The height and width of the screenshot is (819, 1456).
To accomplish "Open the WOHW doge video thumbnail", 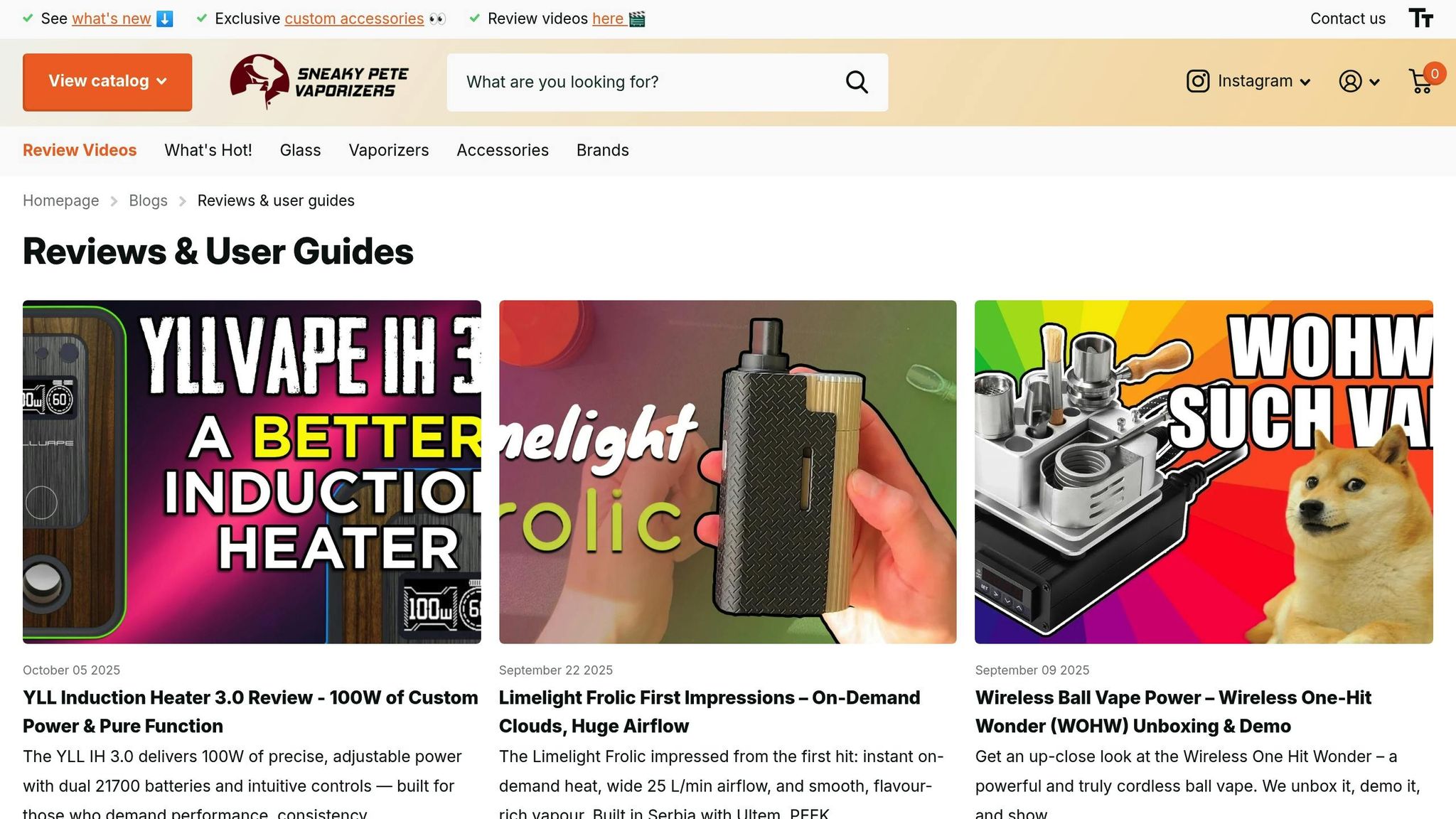I will [1204, 472].
